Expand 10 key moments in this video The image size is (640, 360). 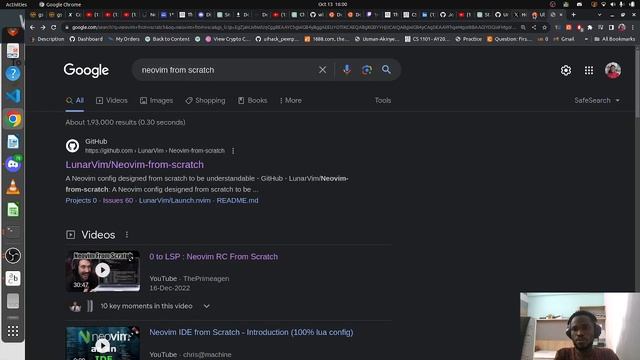207,306
